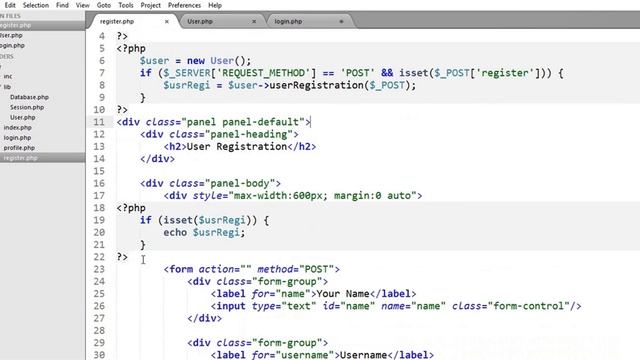This screenshot has height=360, width=640.
Task: Click the 'panel-body' div line
Action: click(210, 183)
